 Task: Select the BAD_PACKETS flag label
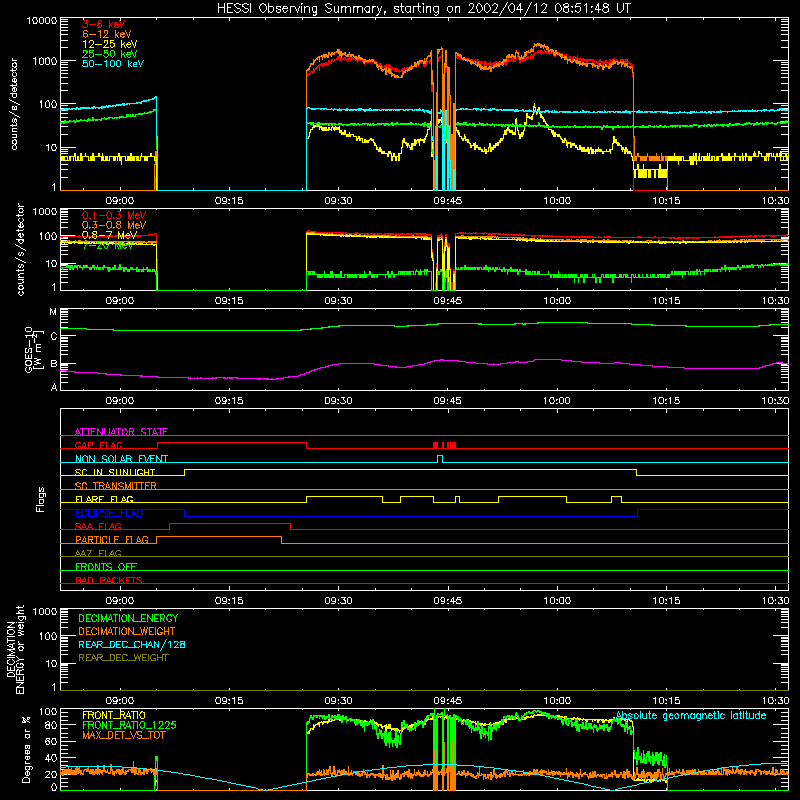coord(109,580)
